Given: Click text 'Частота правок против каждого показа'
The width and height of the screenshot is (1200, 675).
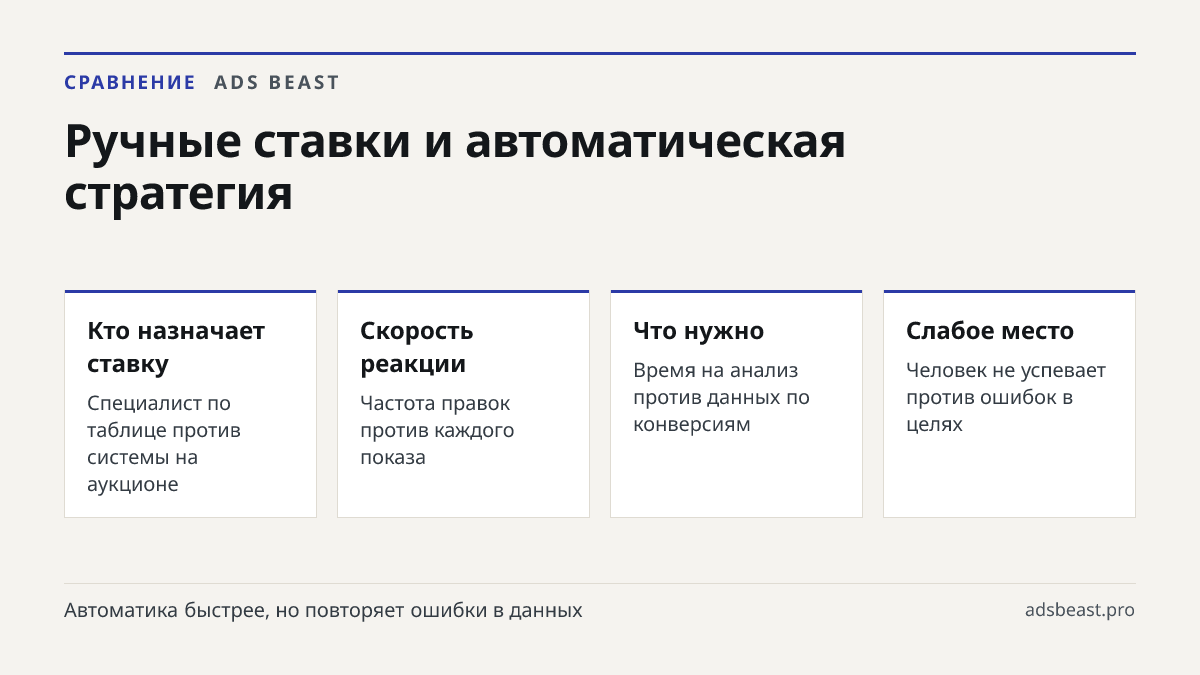Looking at the screenshot, I should pos(437,430).
